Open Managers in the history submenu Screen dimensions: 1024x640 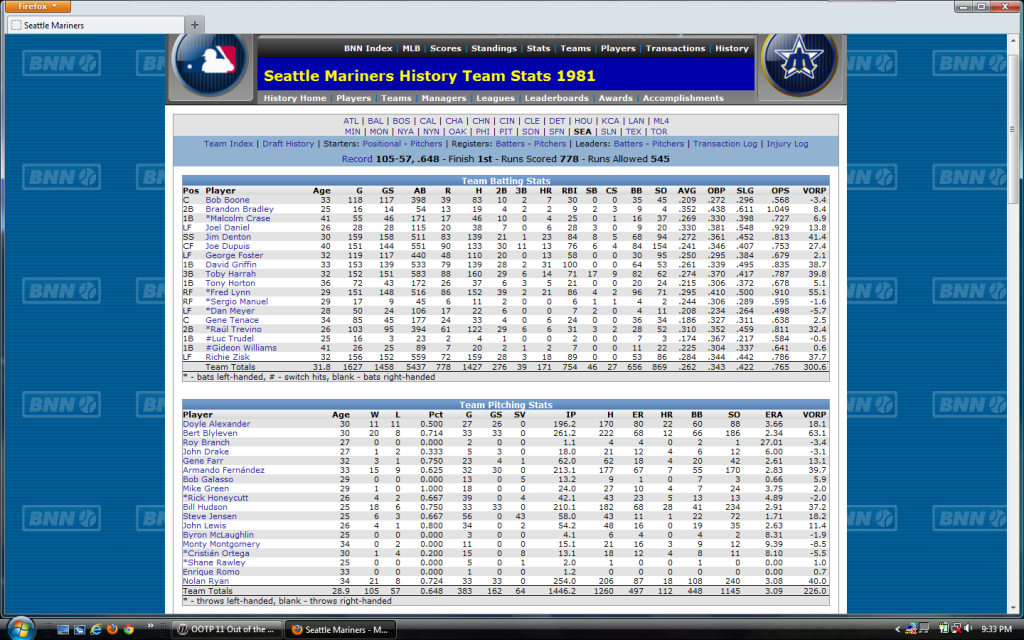pos(444,98)
